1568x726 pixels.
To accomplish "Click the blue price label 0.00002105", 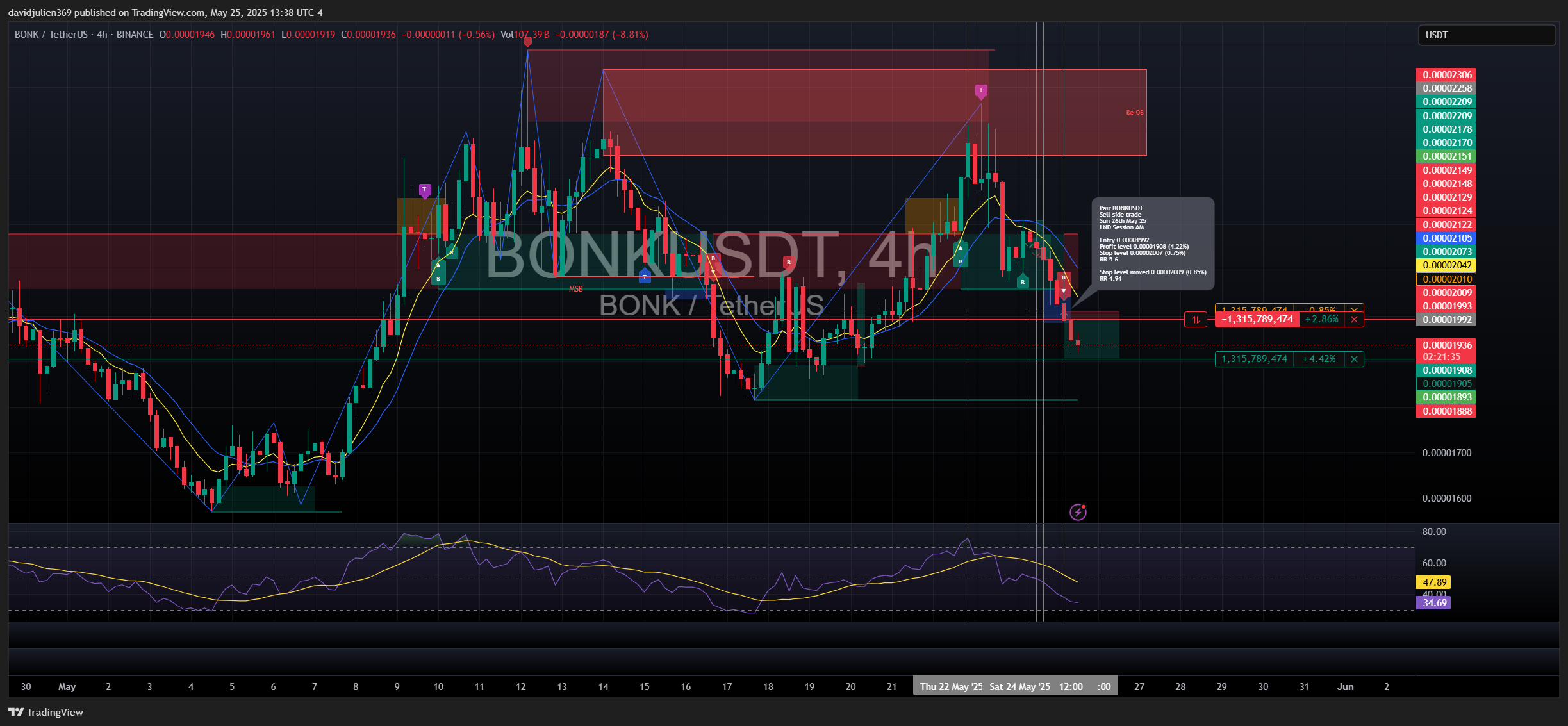I will (1447, 238).
